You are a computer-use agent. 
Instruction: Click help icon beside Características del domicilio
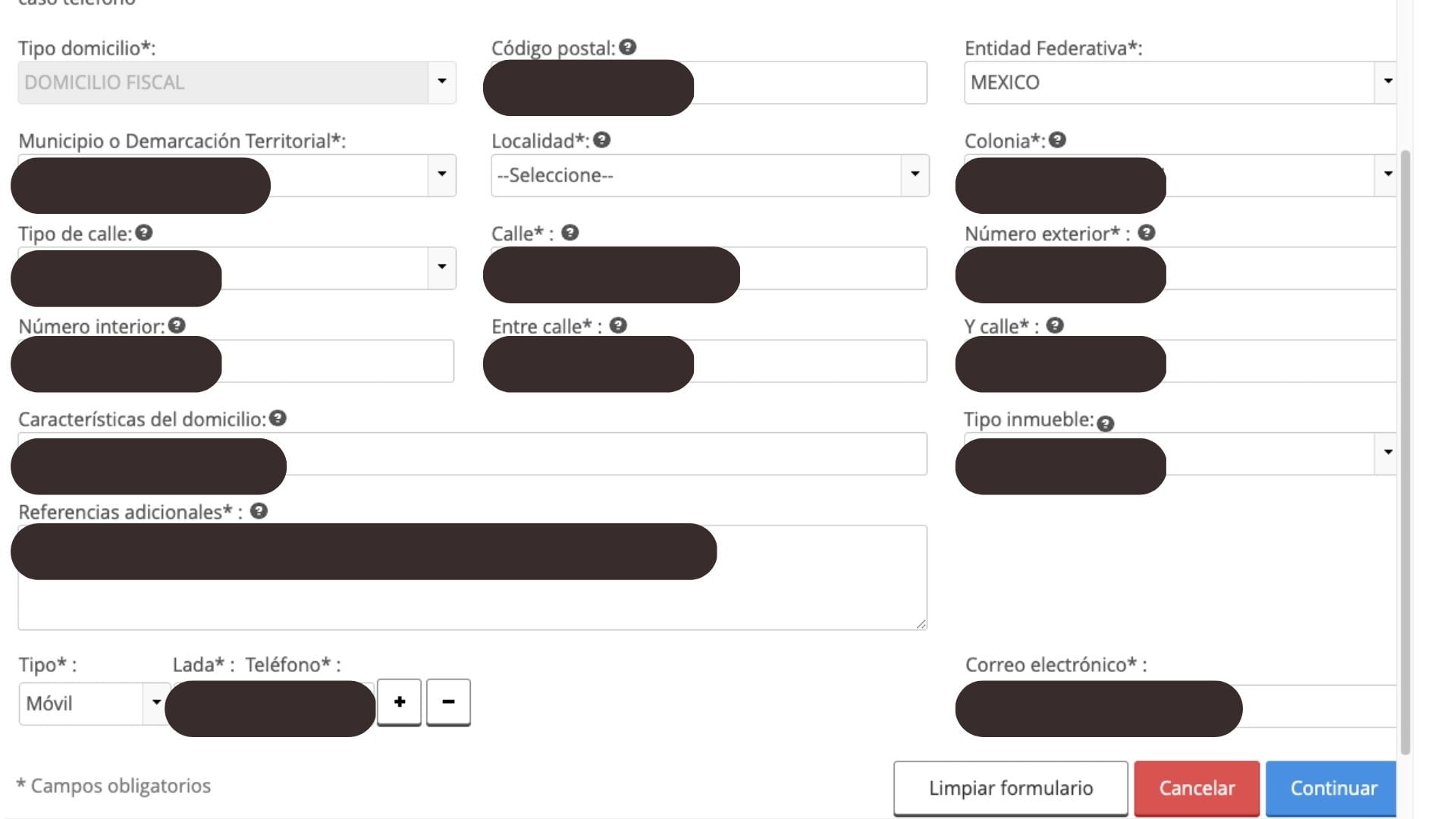(278, 419)
